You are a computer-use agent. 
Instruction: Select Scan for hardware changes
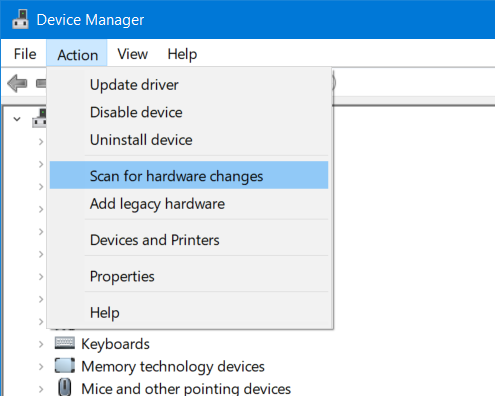point(189,175)
